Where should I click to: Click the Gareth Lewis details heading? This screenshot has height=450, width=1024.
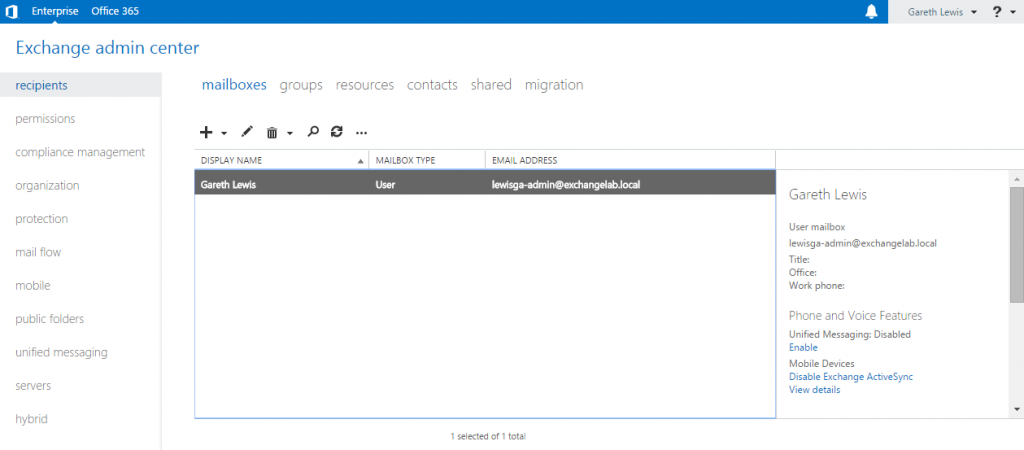pyautogui.click(x=828, y=195)
